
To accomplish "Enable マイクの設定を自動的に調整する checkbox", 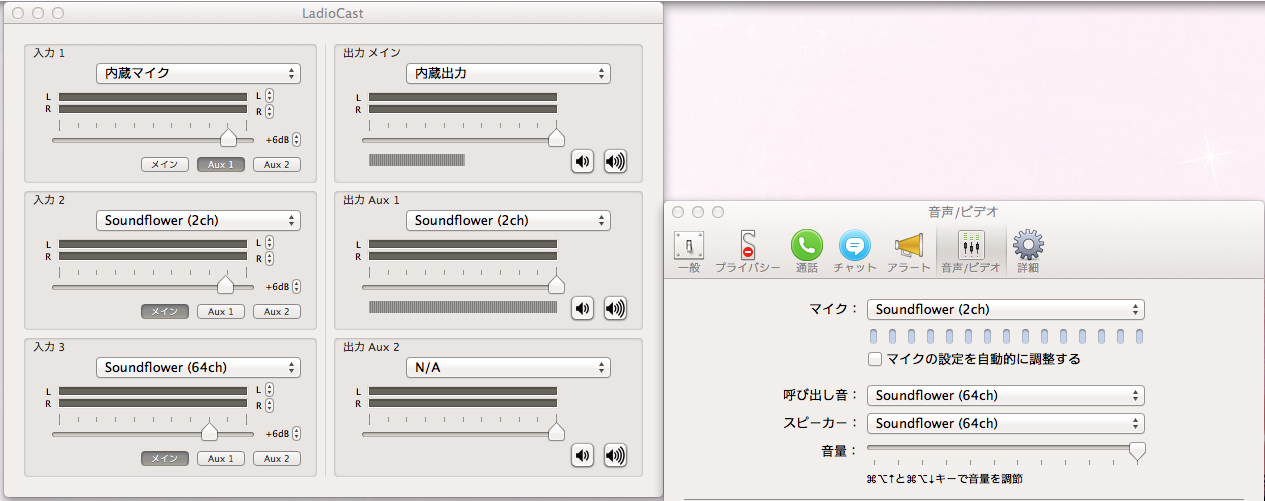I will (x=875, y=358).
